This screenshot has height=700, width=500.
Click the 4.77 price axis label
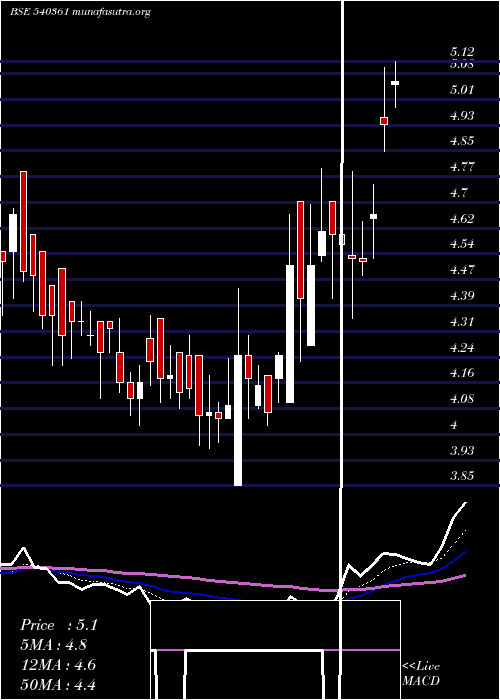point(462,167)
